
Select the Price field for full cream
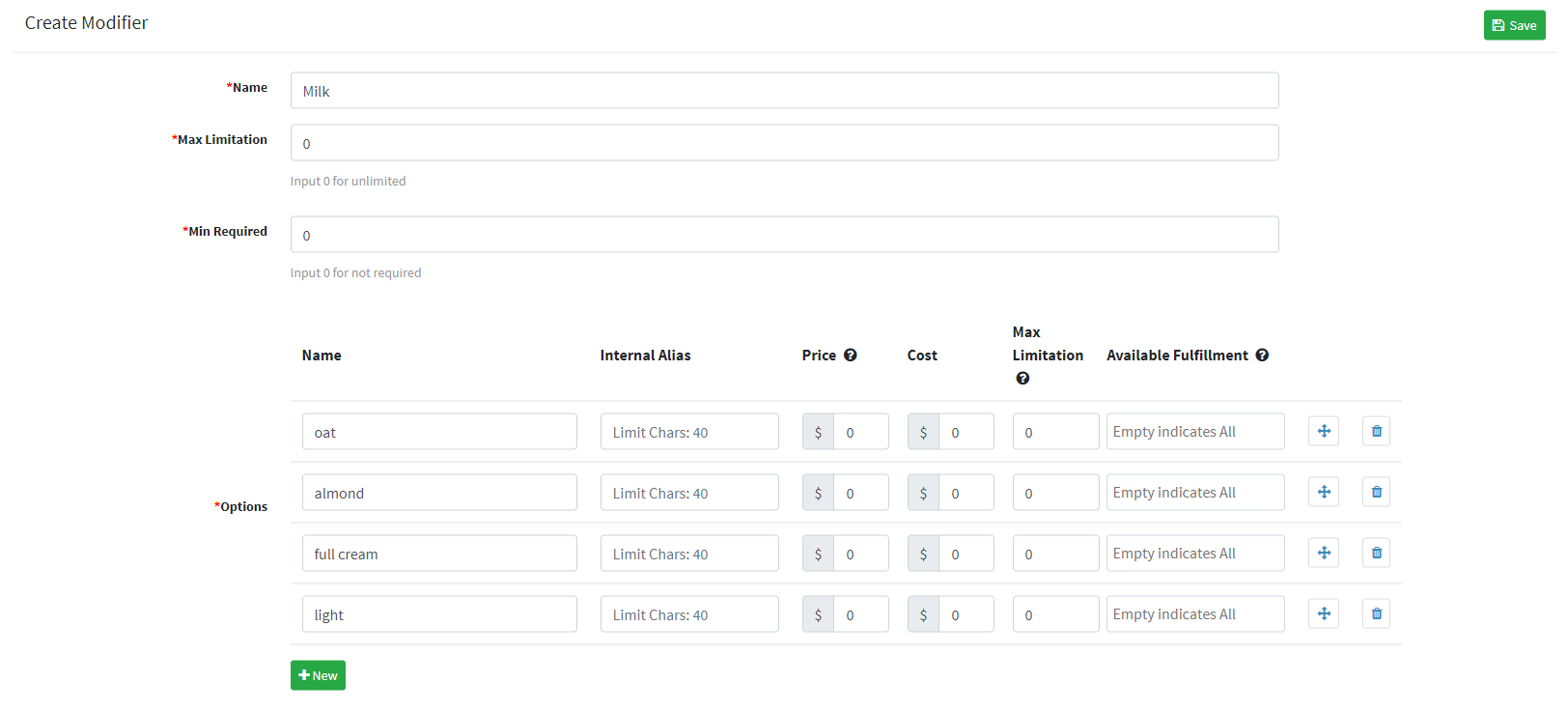click(860, 554)
